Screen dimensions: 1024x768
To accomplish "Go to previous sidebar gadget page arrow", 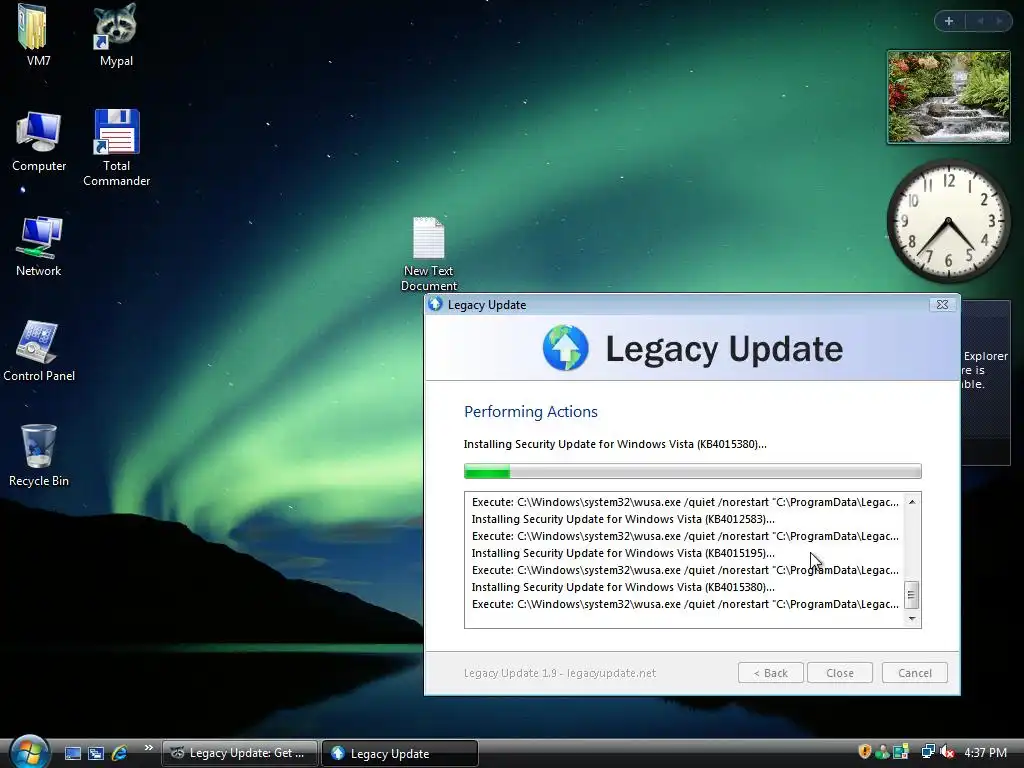I will click(980, 21).
